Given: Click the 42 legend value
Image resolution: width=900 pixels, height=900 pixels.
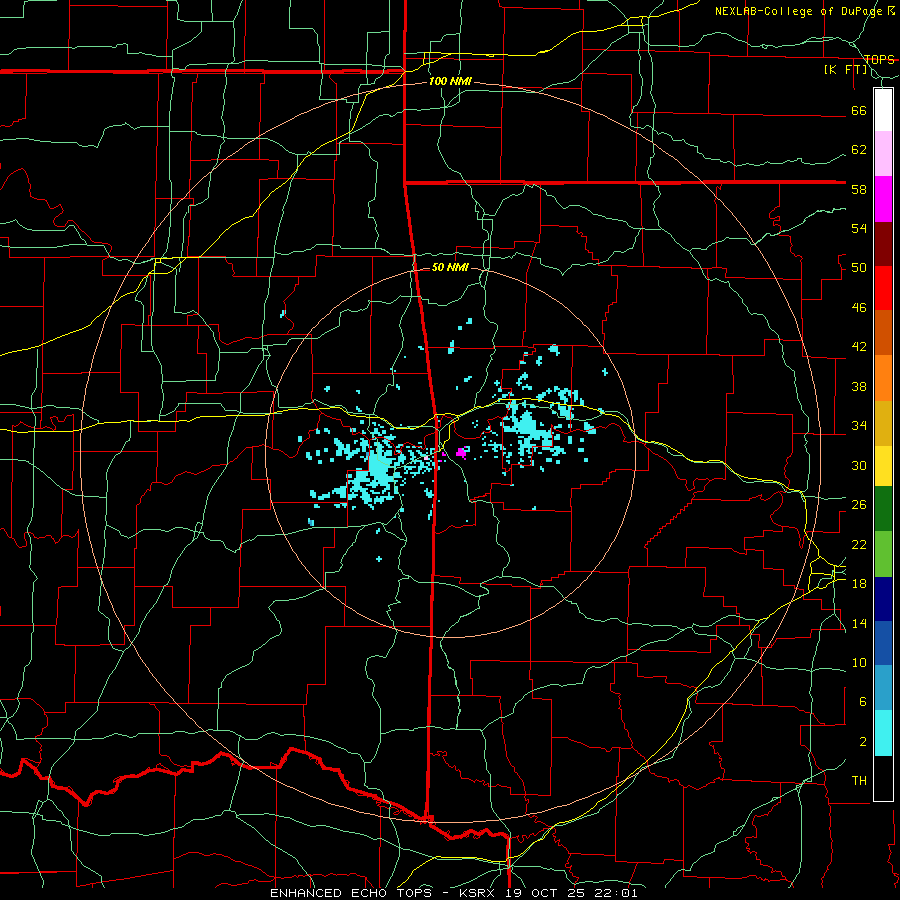Looking at the screenshot, I should [859, 347].
